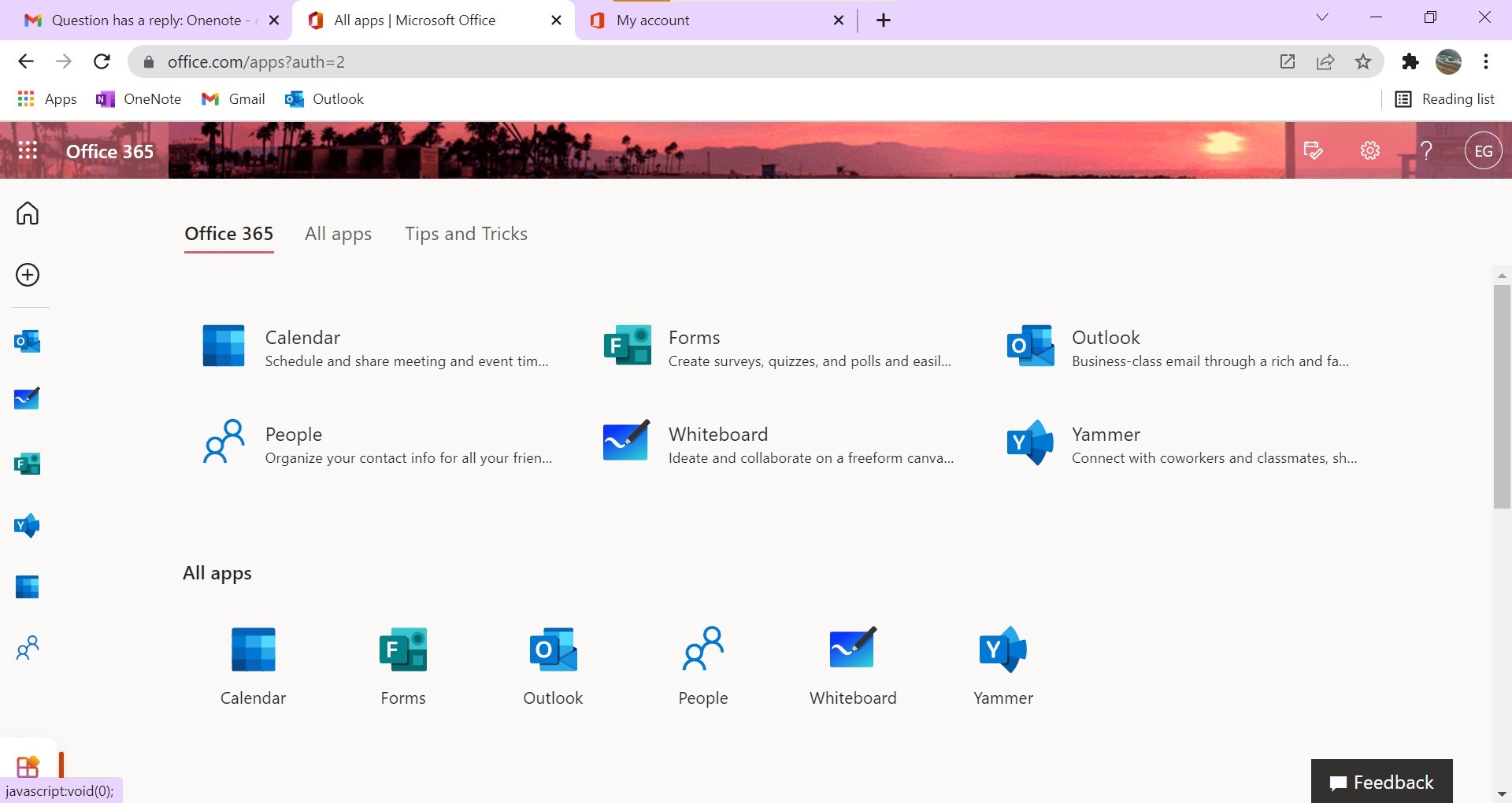Screen dimensions: 1512x803
Task: Click the Share this page icon
Action: pos(1325,61)
